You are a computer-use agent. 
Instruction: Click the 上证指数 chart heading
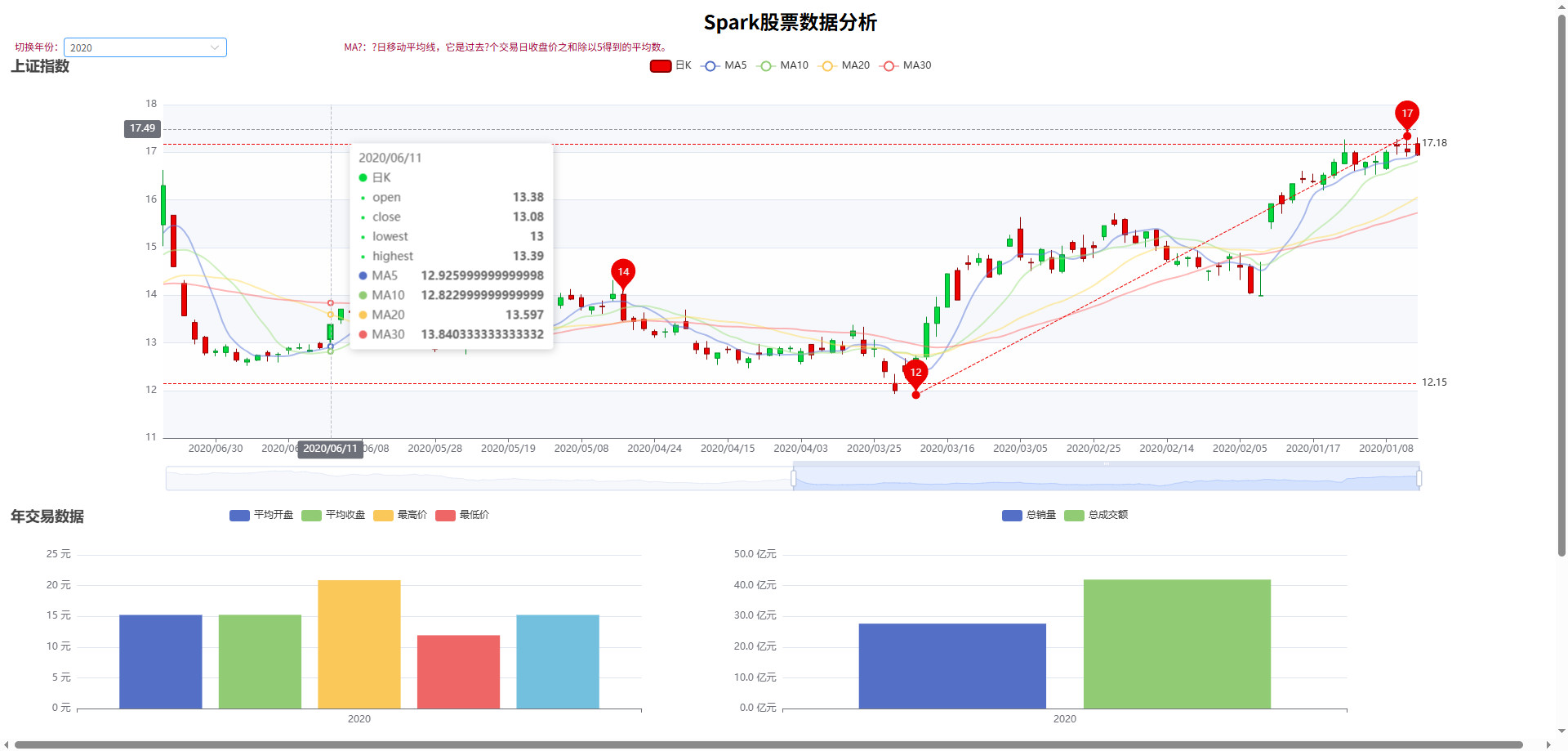click(40, 66)
